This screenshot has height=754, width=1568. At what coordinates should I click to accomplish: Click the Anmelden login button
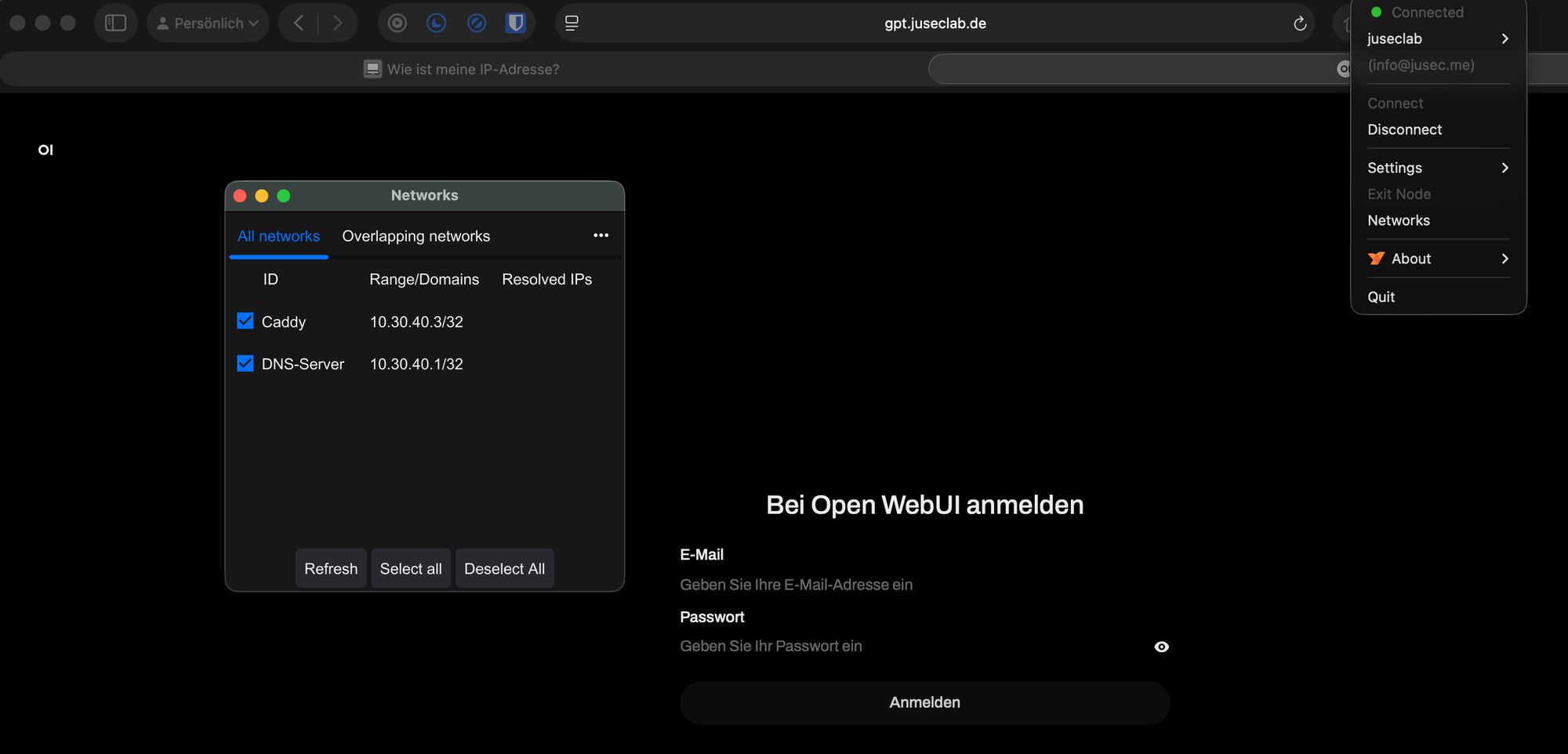(x=924, y=702)
